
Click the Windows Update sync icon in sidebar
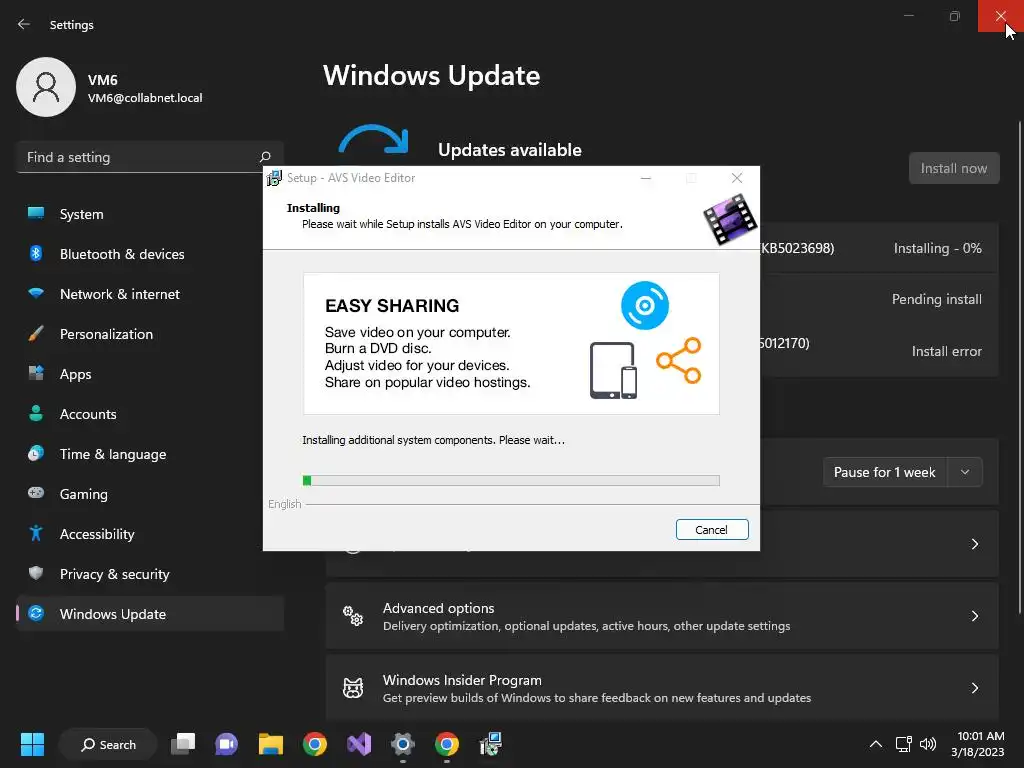pos(36,613)
